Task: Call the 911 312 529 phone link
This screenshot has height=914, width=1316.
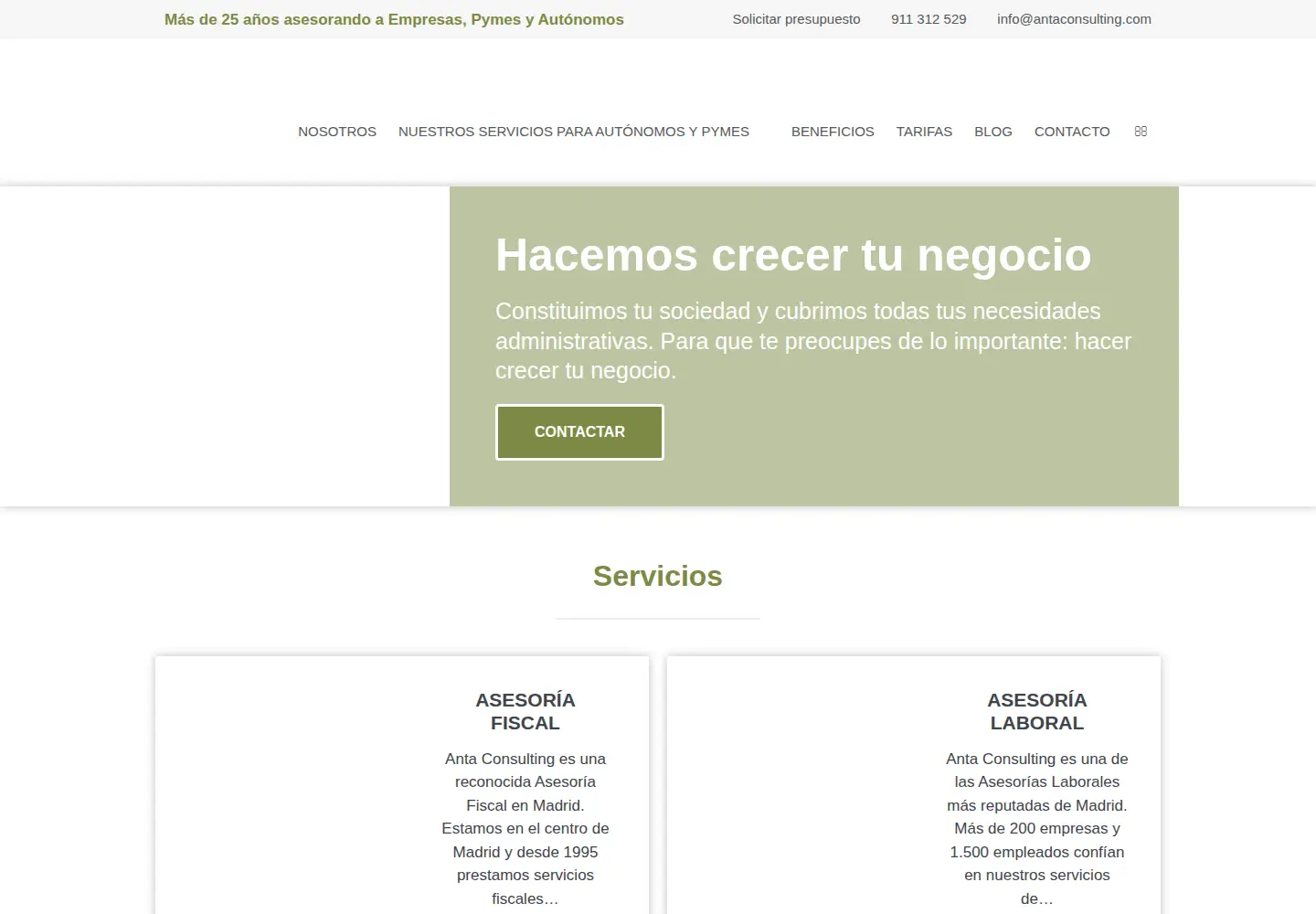Action: (929, 19)
